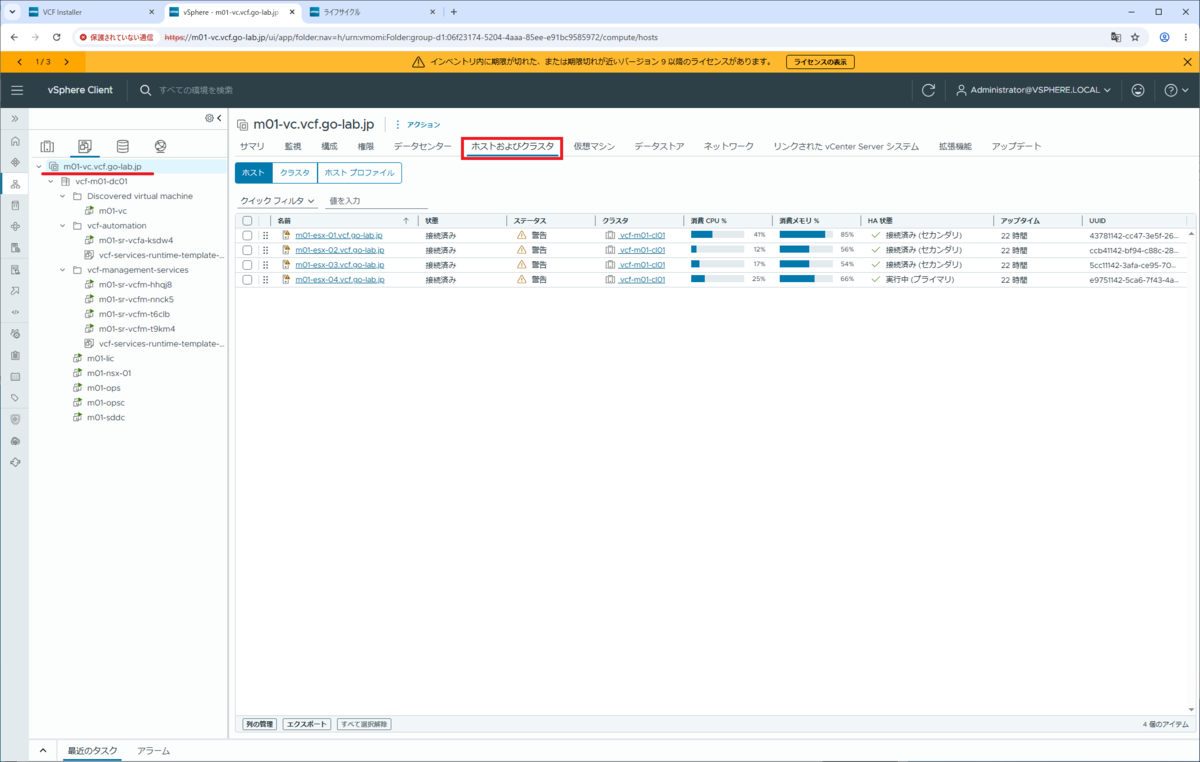Check the m01-esx-01.vcf.go-lab.jp row checkbox
Viewport: 1200px width, 762px height.
coord(247,235)
